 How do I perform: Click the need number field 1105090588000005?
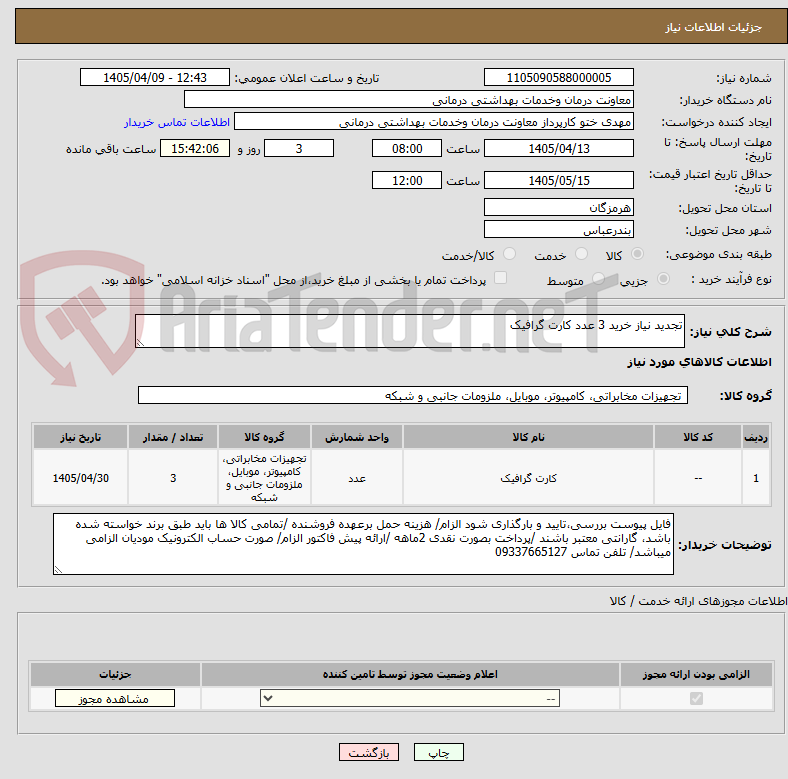click(559, 77)
